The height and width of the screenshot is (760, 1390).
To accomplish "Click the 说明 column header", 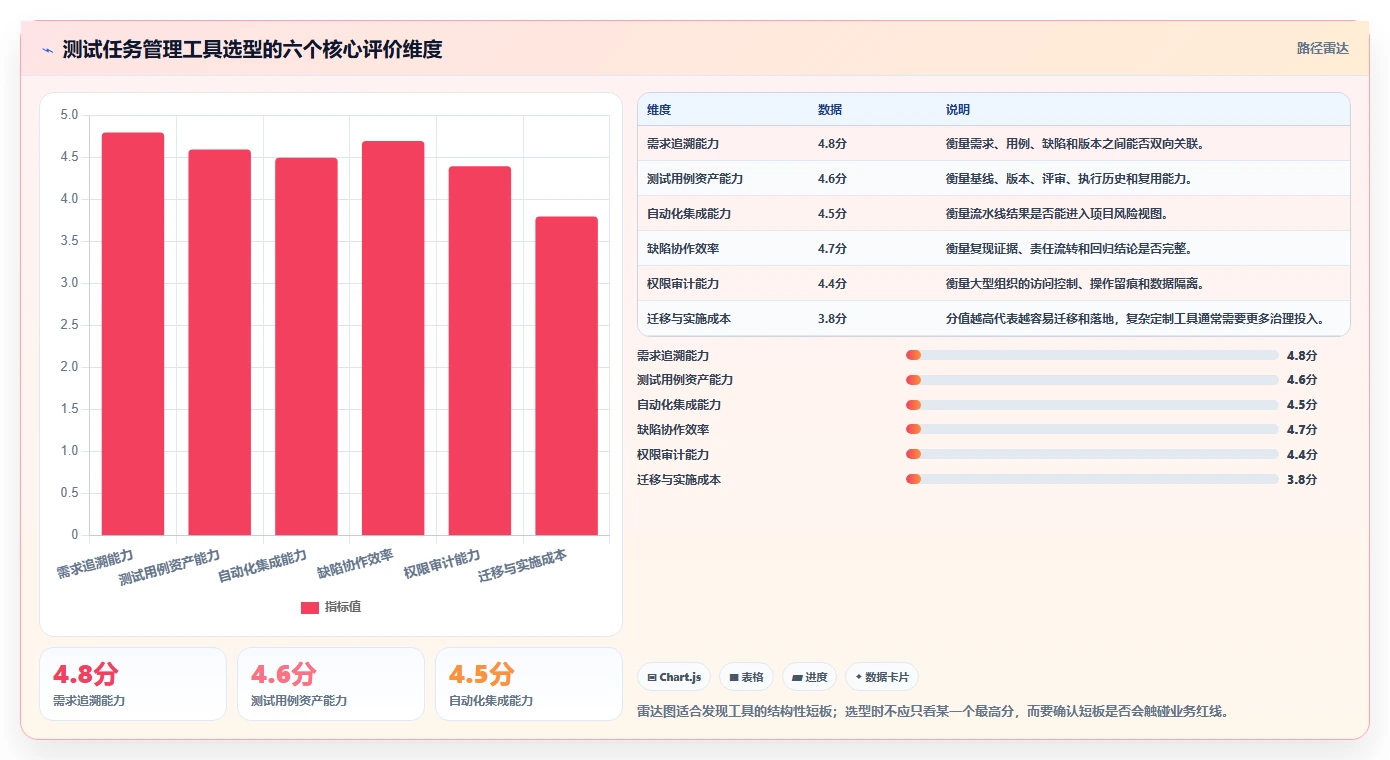I will pos(958,109).
